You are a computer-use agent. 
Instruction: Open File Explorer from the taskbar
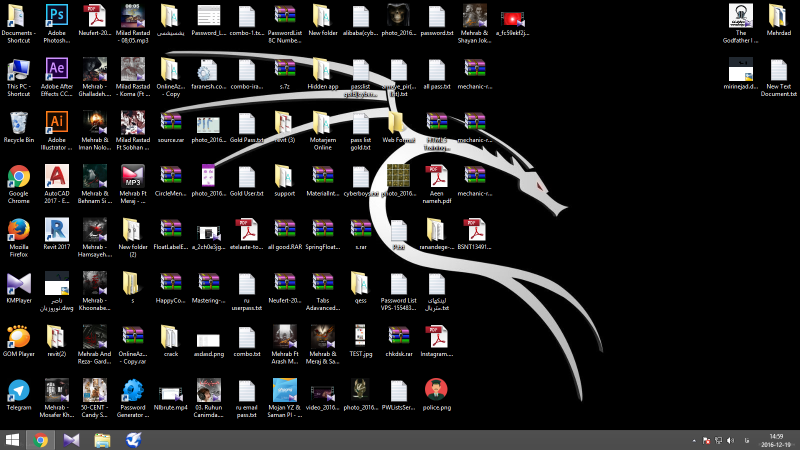101,439
